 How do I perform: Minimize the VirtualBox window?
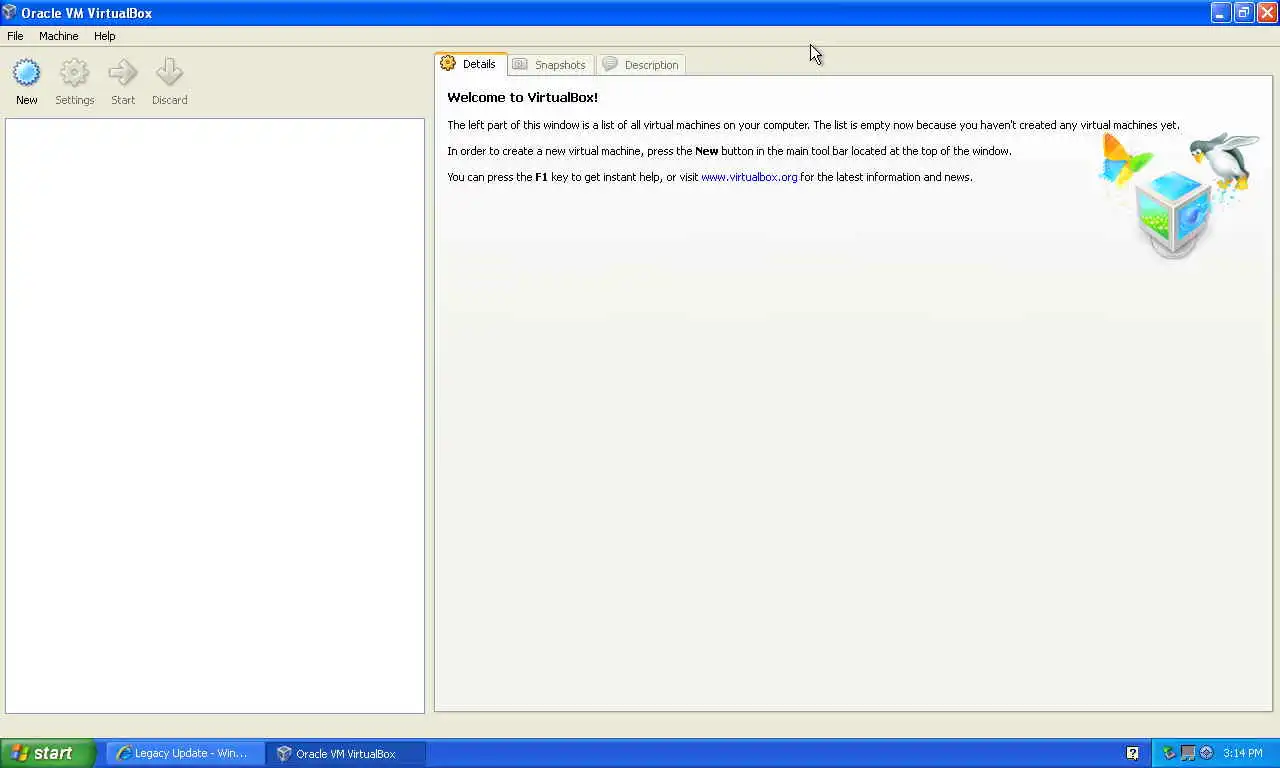[x=1221, y=13]
